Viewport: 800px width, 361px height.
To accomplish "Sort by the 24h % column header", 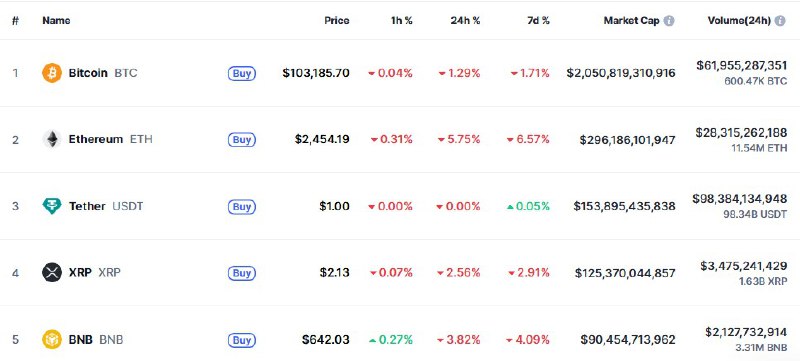I will click(465, 21).
